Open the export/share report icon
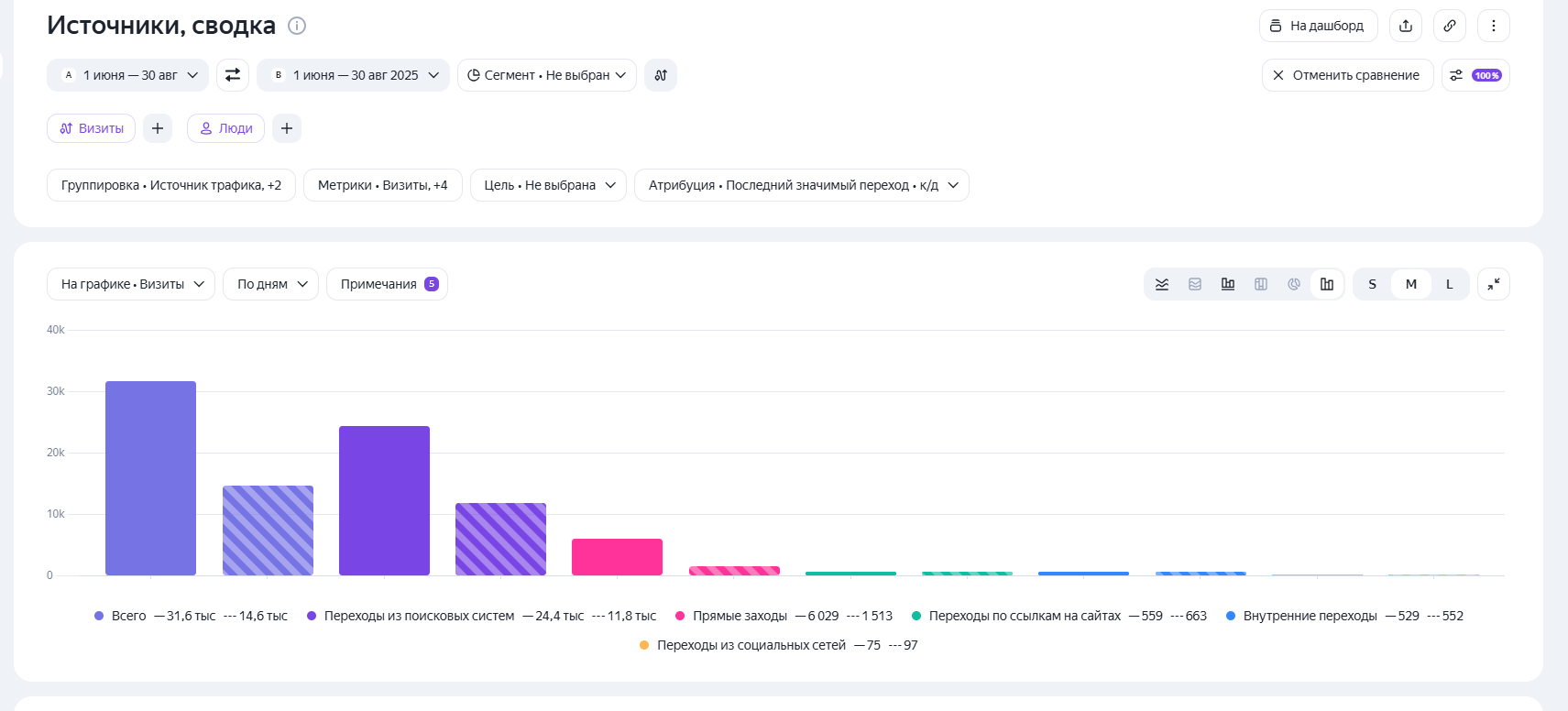1568x711 pixels. click(x=1406, y=26)
